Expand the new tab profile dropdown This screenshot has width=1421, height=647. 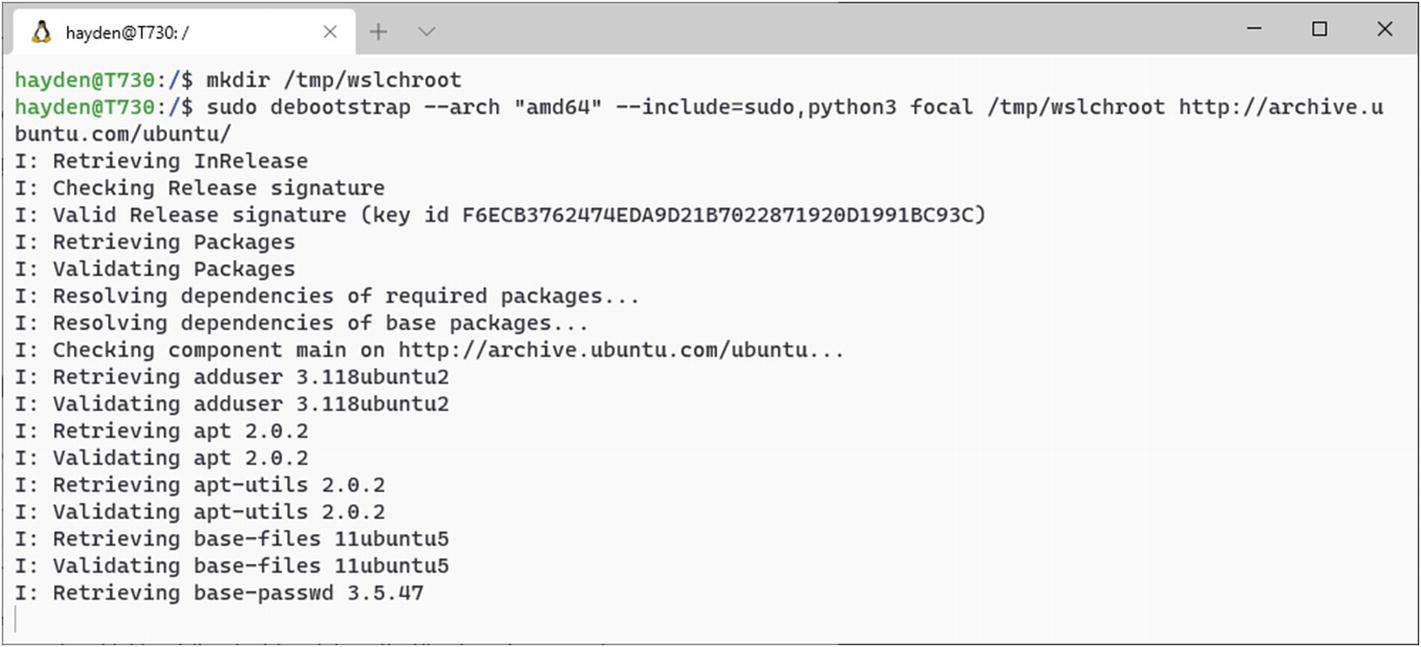pyautogui.click(x=426, y=32)
